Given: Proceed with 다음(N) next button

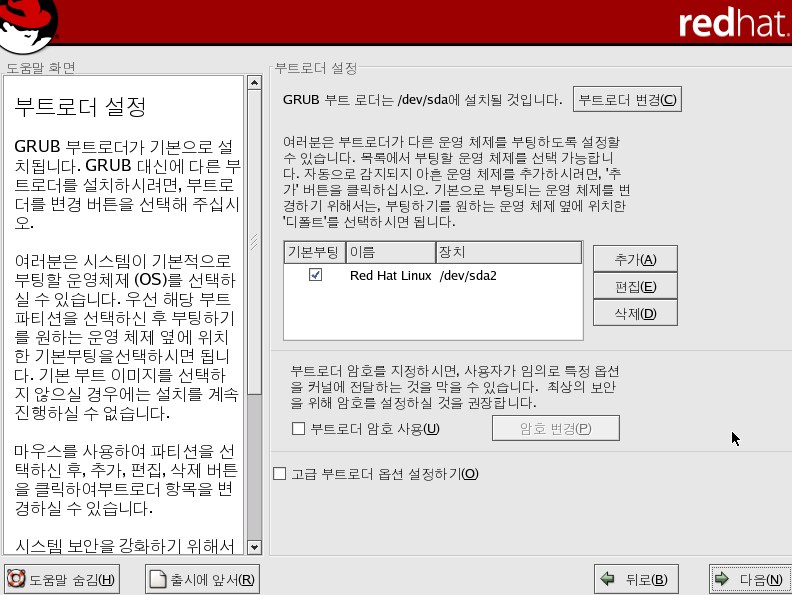Looking at the screenshot, I should click(x=750, y=579).
